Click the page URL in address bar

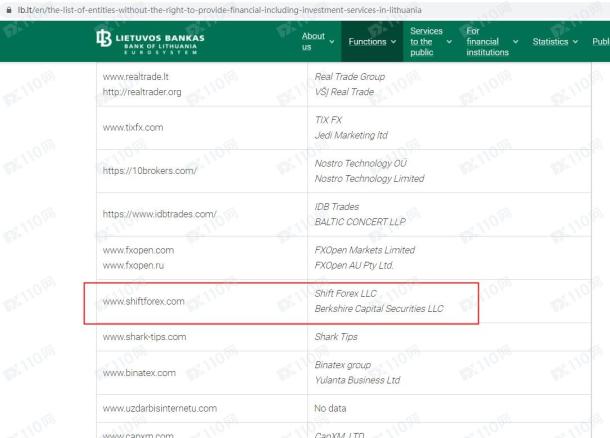pyautogui.click(x=219, y=10)
